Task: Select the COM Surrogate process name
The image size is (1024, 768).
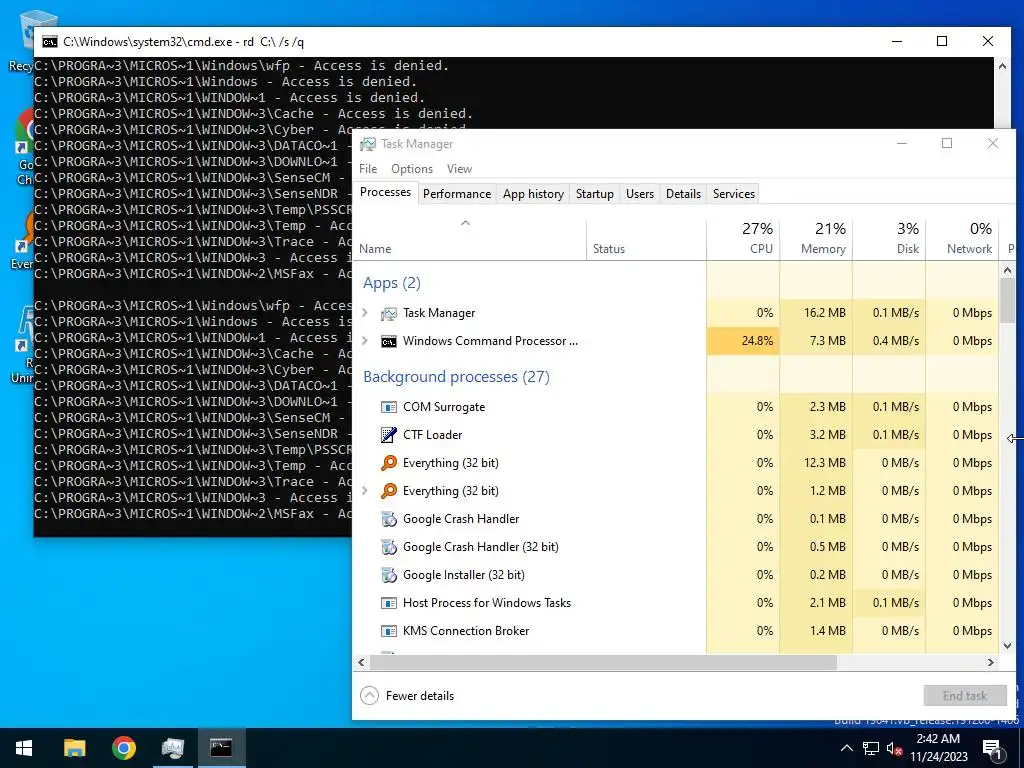Action: tap(444, 407)
